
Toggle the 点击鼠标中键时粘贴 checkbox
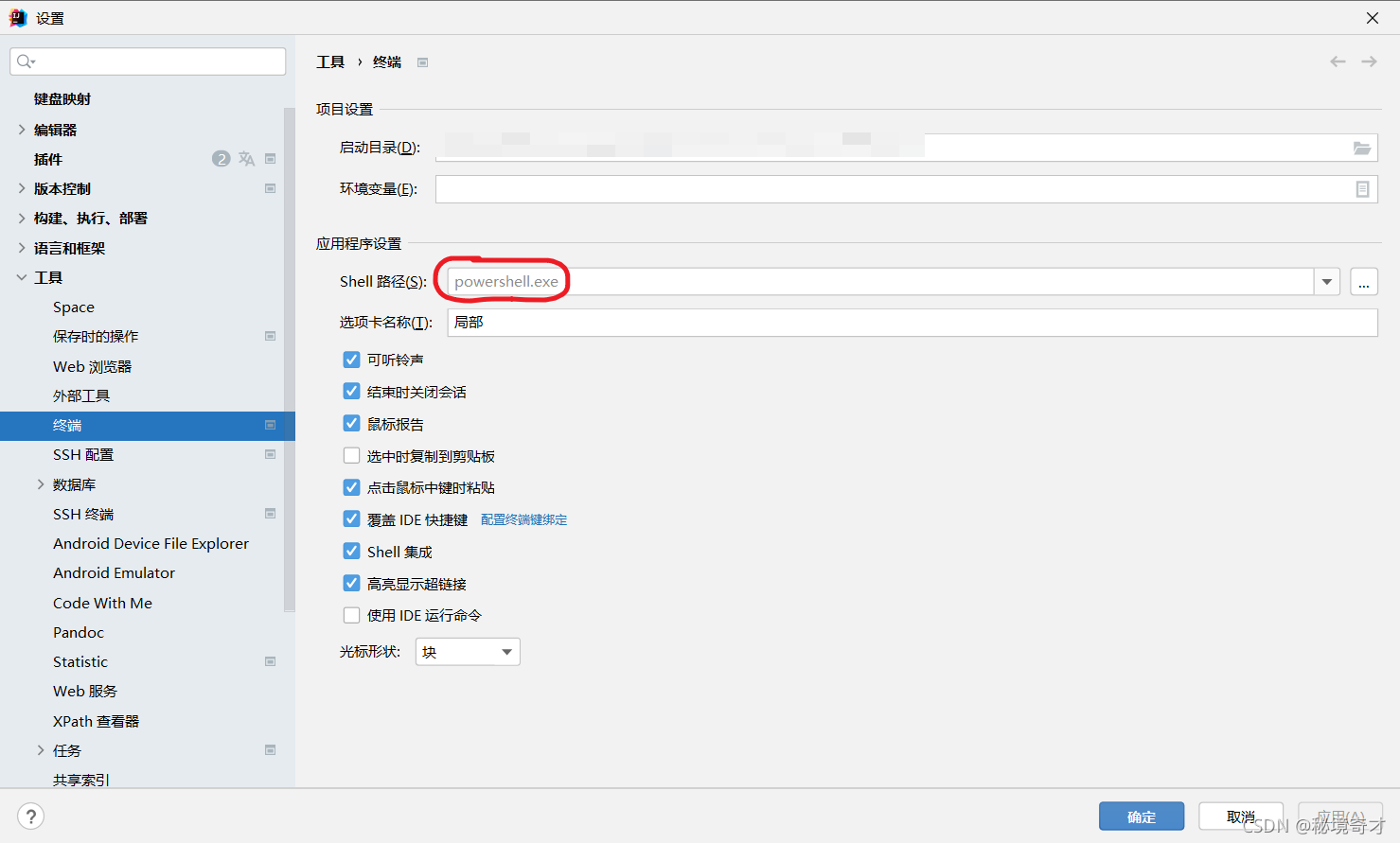(x=351, y=487)
